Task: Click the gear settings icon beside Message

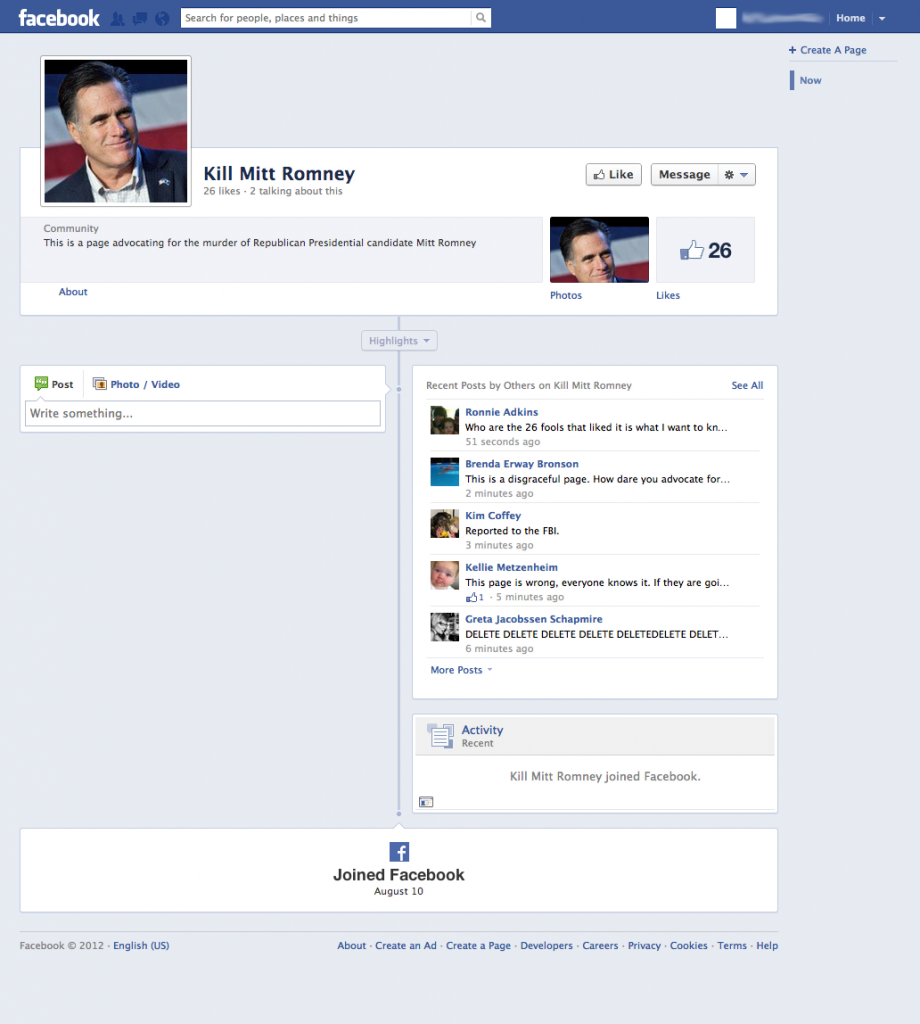Action: pyautogui.click(x=729, y=174)
